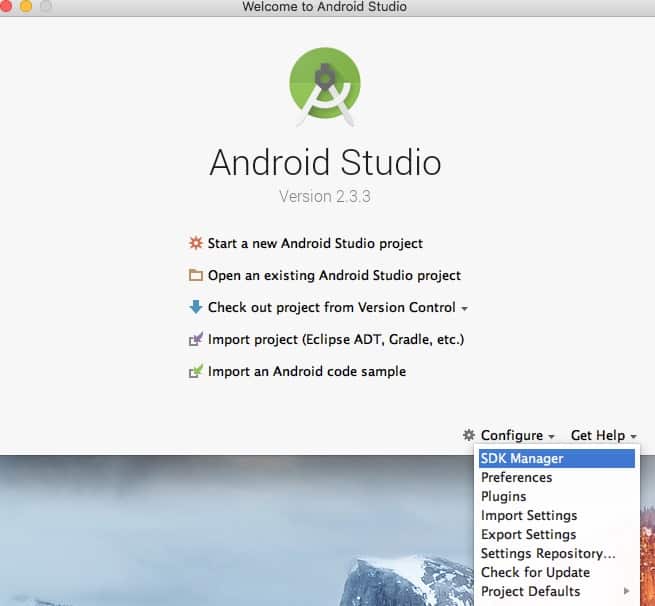
Task: Check out project from Version Control
Action: pyautogui.click(x=332, y=307)
